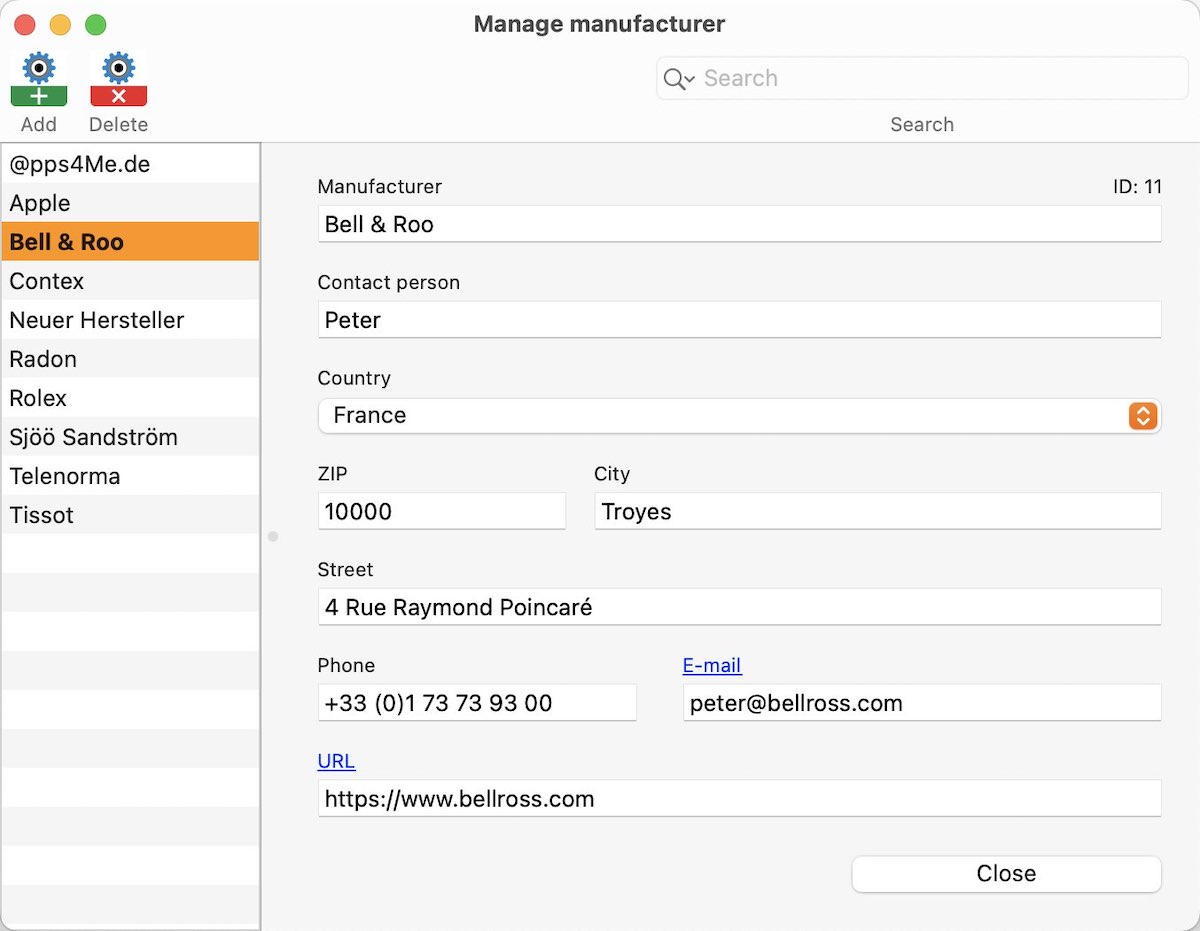The width and height of the screenshot is (1200, 931).
Task: Open the E-mail link label
Action: tap(712, 665)
